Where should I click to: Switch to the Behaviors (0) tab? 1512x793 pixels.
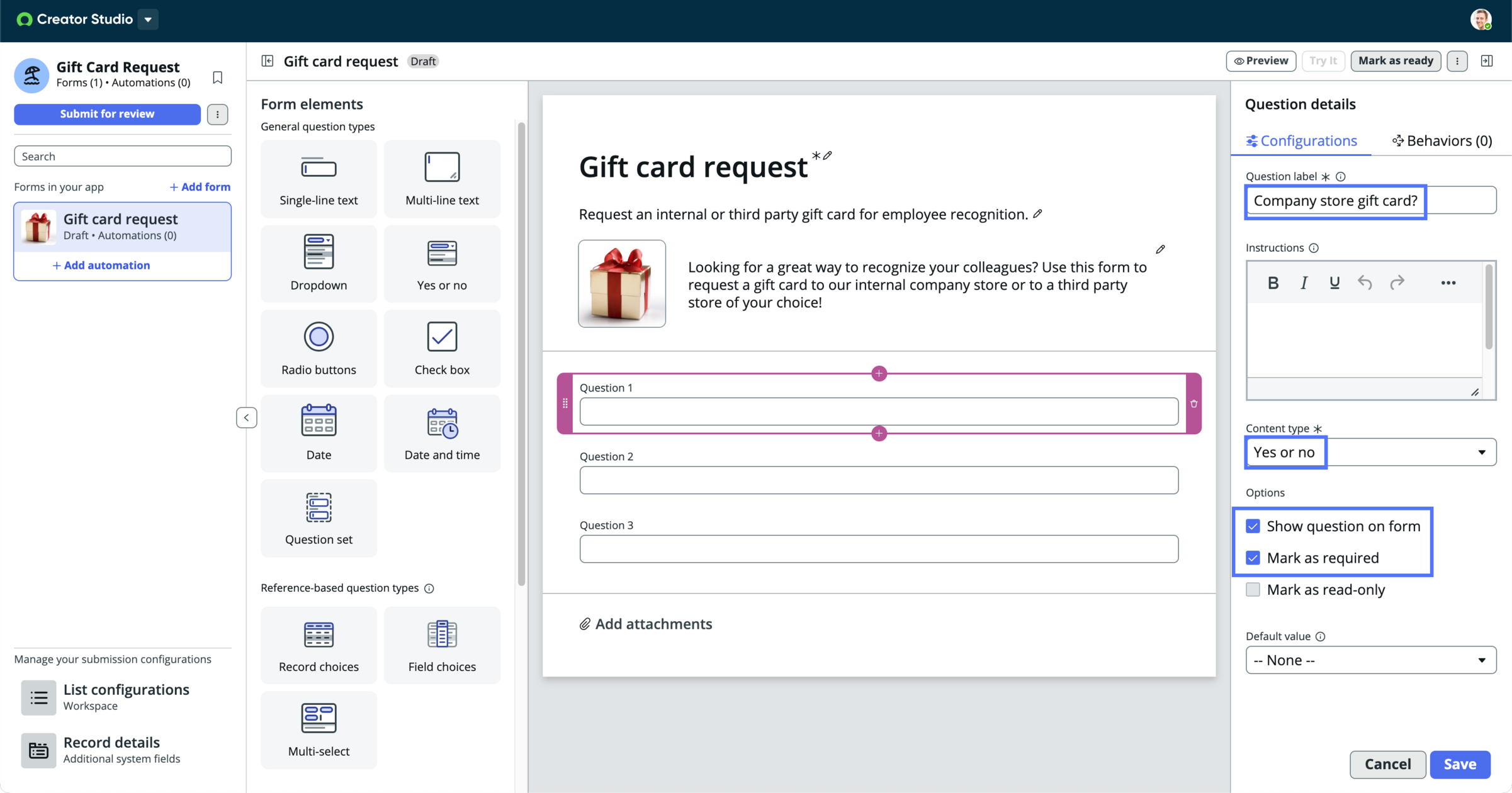pos(1441,140)
